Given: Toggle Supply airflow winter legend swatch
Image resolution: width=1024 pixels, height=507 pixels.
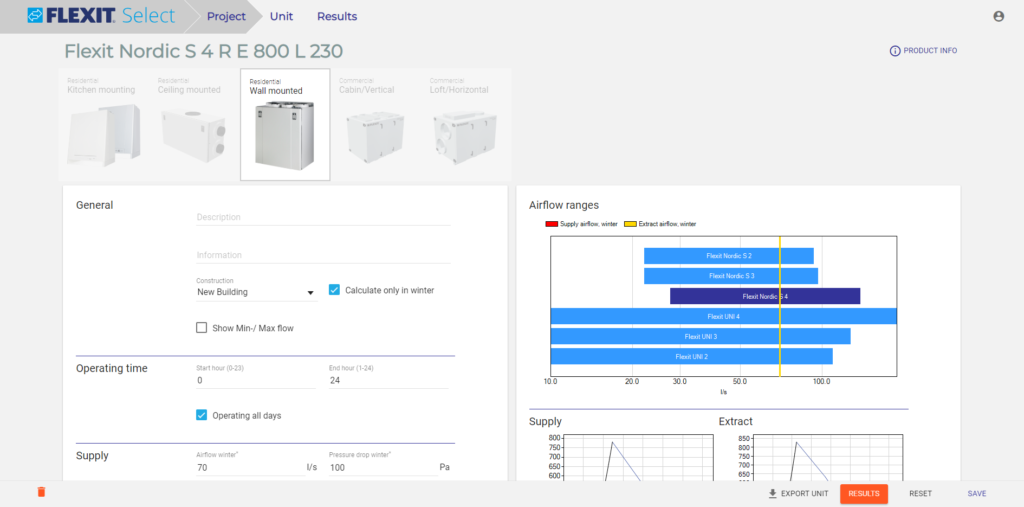Looking at the screenshot, I should pos(551,224).
